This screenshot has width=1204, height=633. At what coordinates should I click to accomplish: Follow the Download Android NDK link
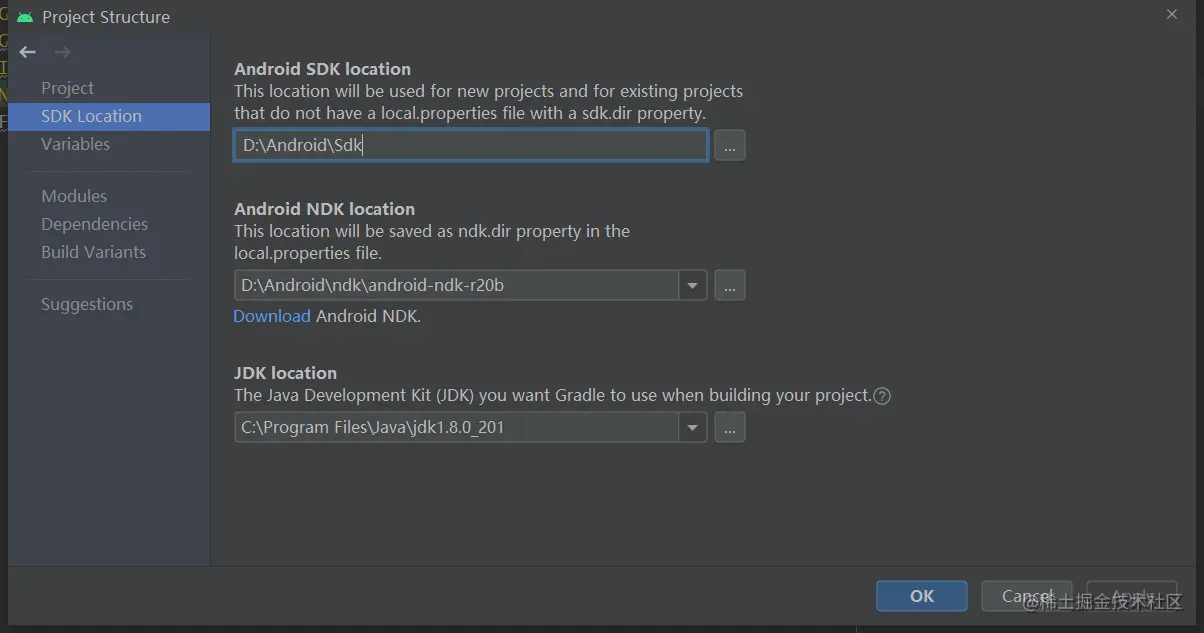(272, 316)
